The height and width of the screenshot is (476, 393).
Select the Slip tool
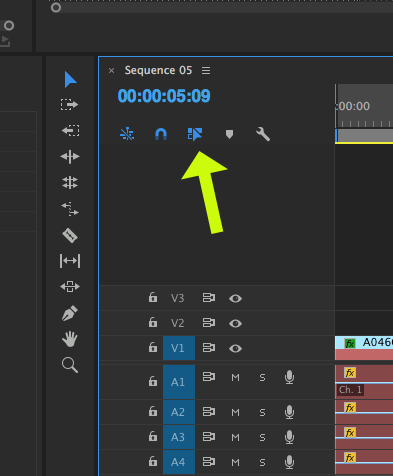tap(70, 261)
